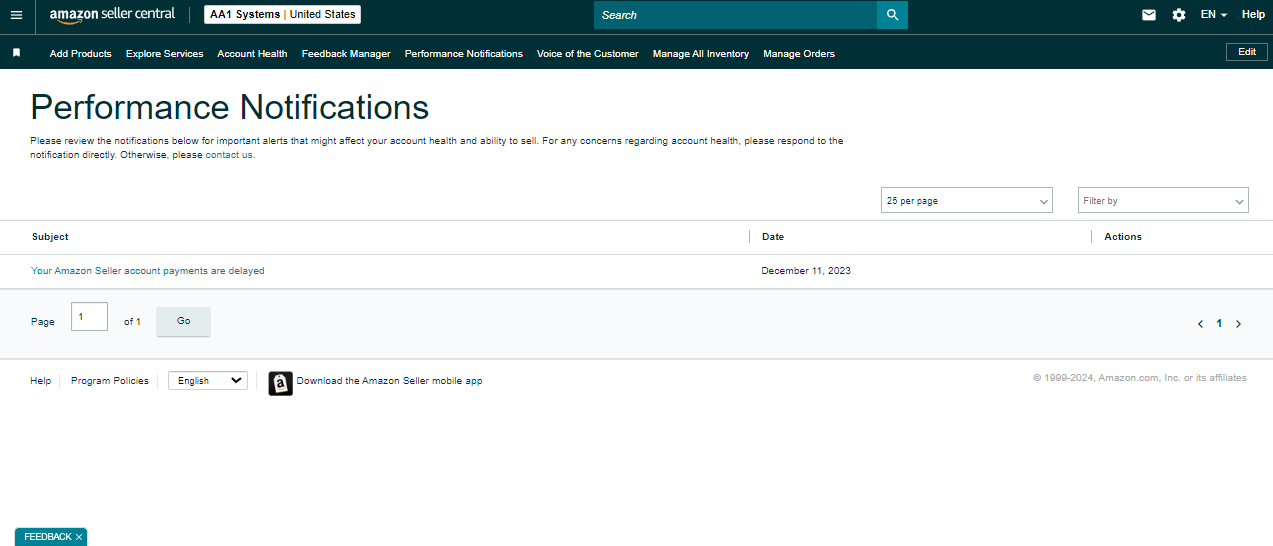Click the Search input field
The width and height of the screenshot is (1273, 546).
point(735,15)
